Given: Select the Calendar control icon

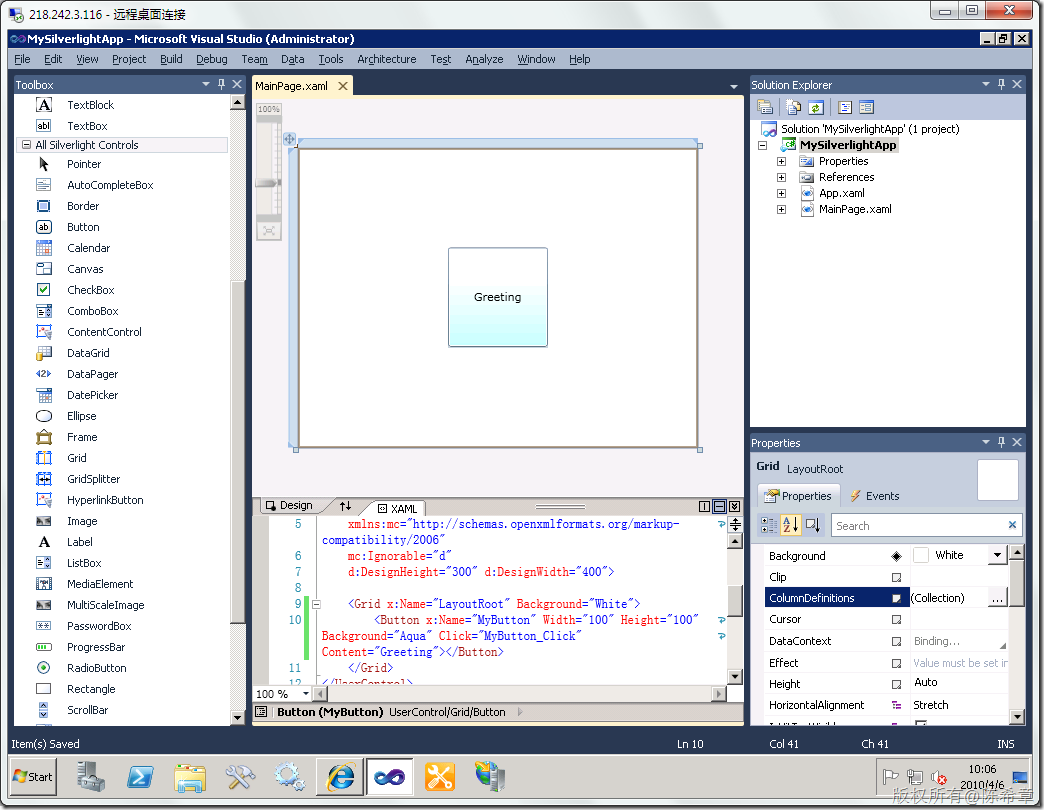Looking at the screenshot, I should pos(44,248).
